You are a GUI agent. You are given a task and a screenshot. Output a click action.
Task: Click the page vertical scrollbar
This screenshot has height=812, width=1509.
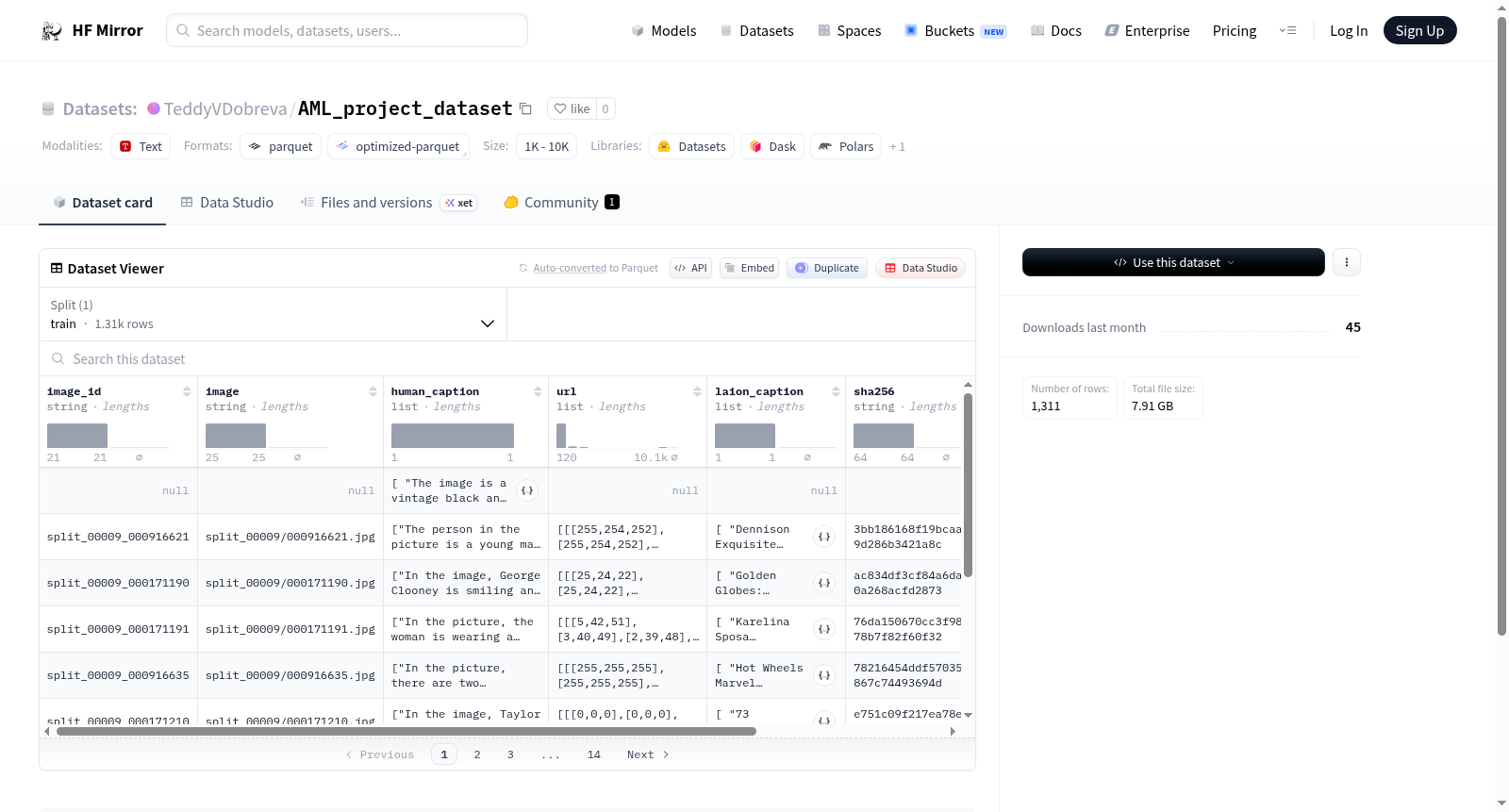coord(1501,325)
